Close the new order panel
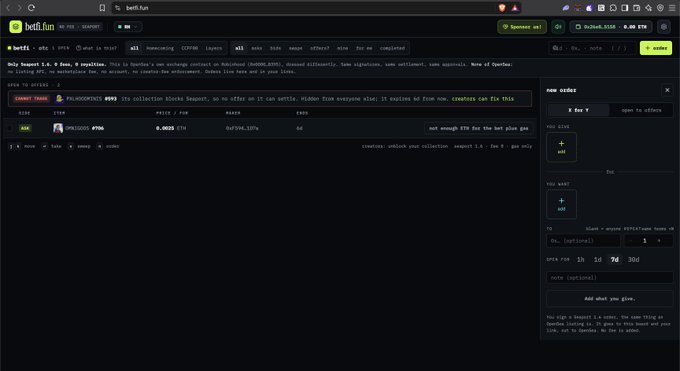680x371 pixels. coord(667,90)
